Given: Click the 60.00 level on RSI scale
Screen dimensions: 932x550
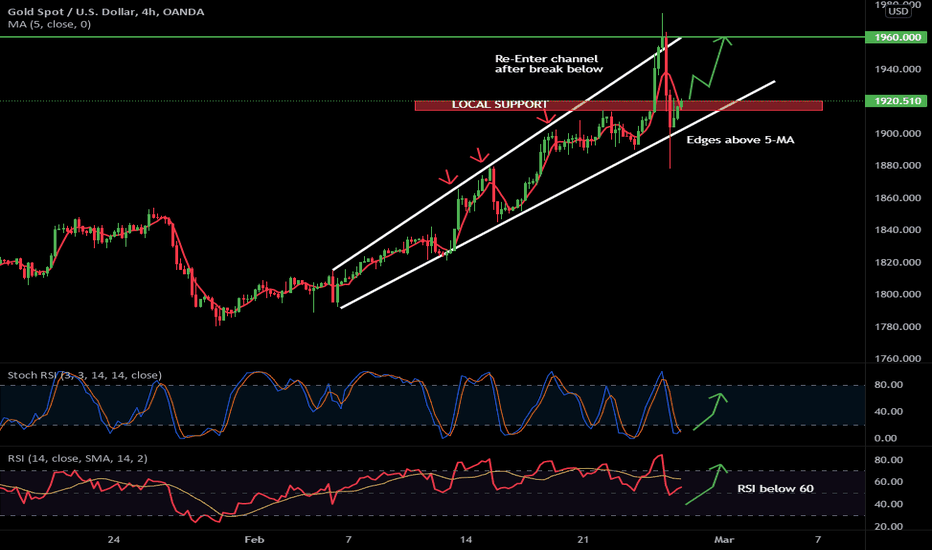Looking at the screenshot, I should click(889, 482).
